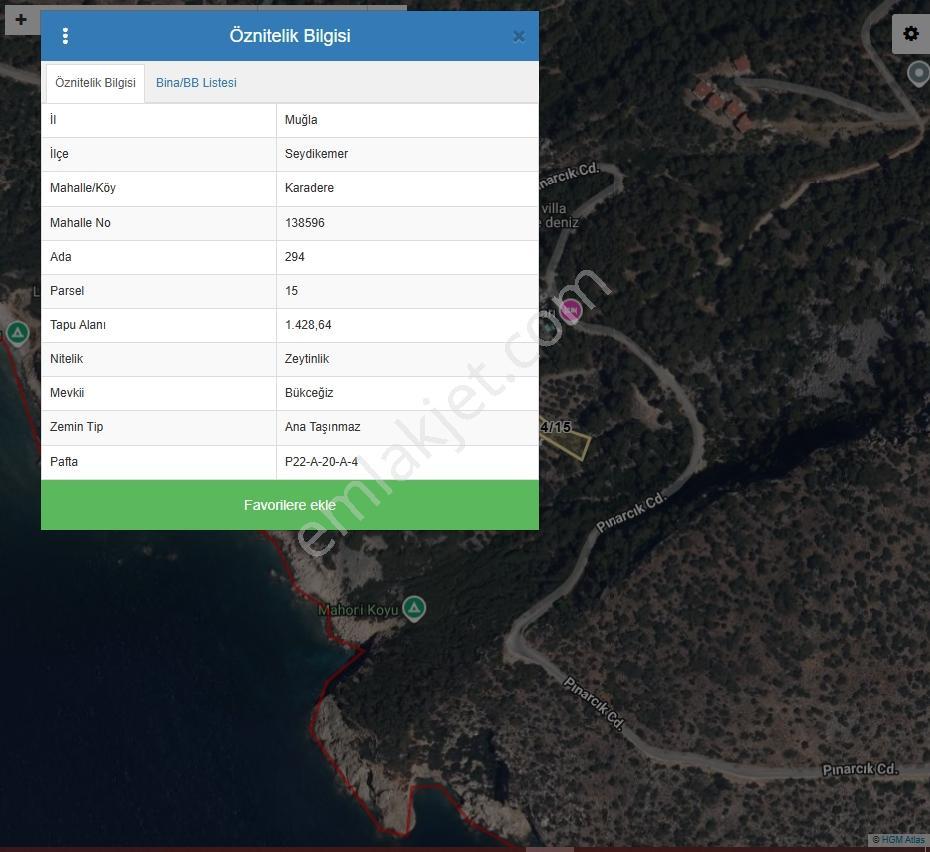Close the Öznitelik Bilgisi dialog
Image resolution: width=930 pixels, height=852 pixels.
519,37
